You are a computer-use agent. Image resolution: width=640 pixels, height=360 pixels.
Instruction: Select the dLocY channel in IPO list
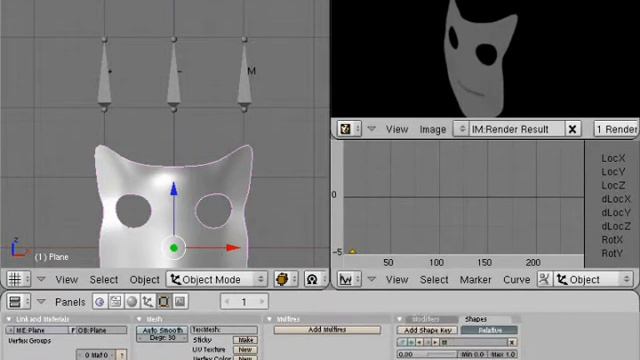pyautogui.click(x=616, y=213)
